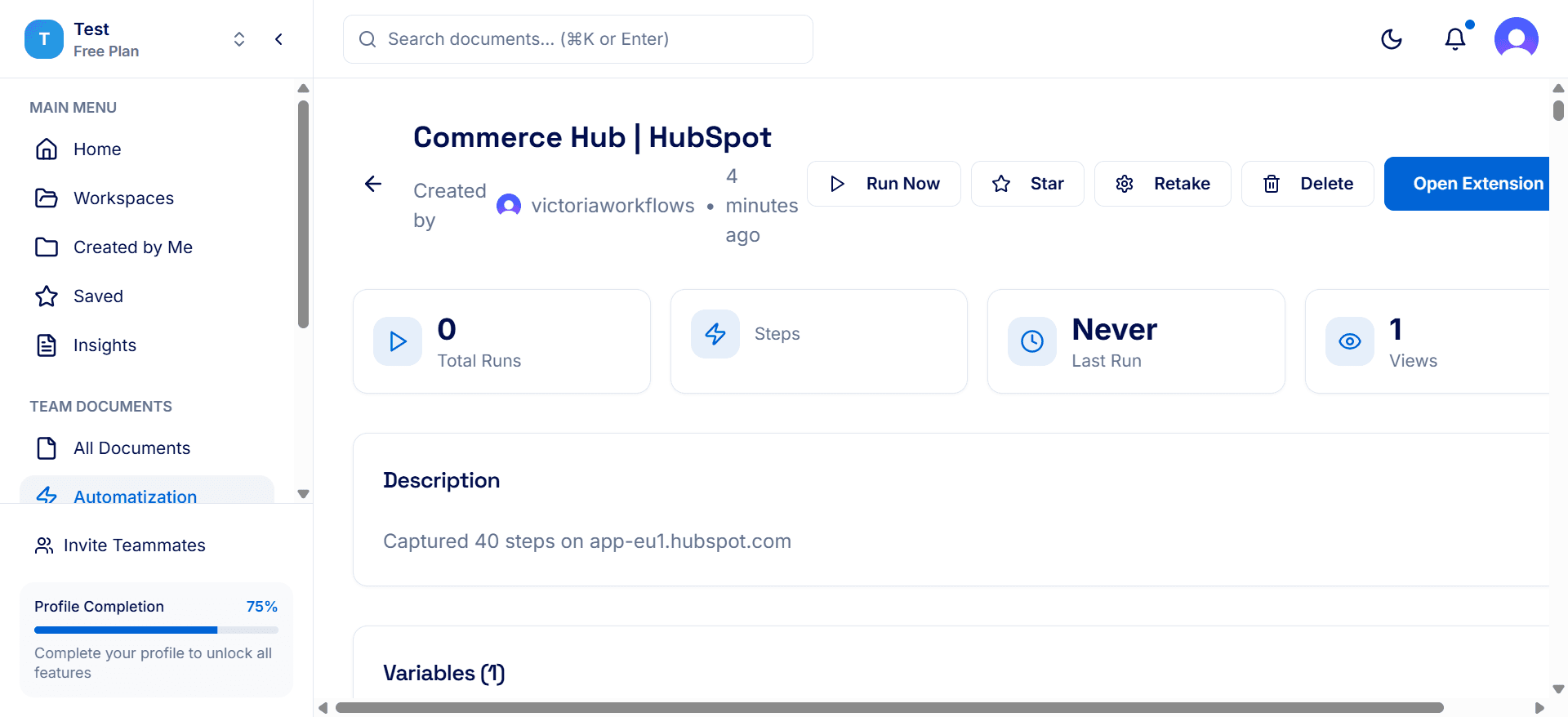Click the sidebar scroll-up arrow

click(x=304, y=88)
